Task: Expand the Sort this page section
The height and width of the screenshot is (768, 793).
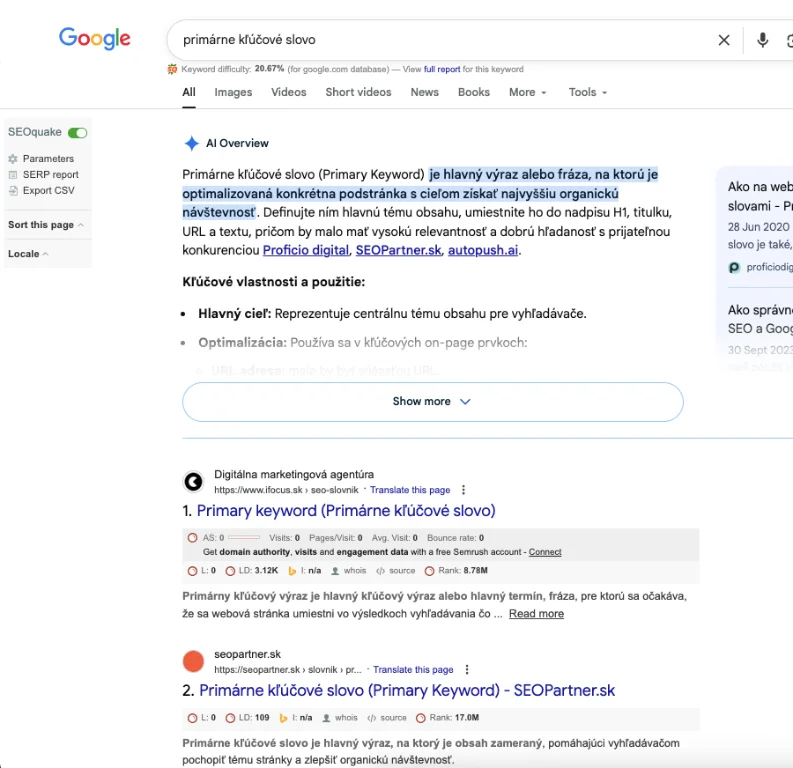Action: coord(46,225)
